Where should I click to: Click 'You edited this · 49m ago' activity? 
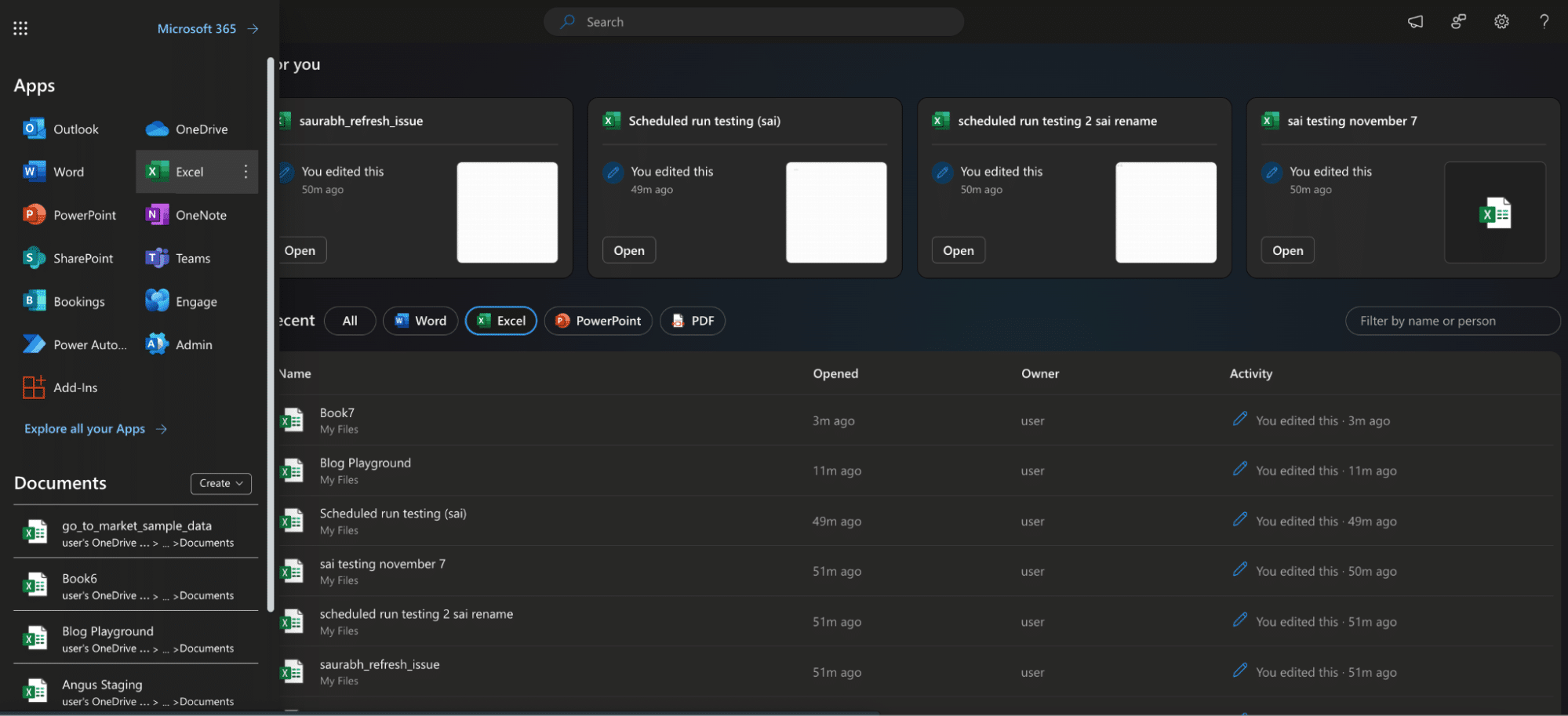1326,521
